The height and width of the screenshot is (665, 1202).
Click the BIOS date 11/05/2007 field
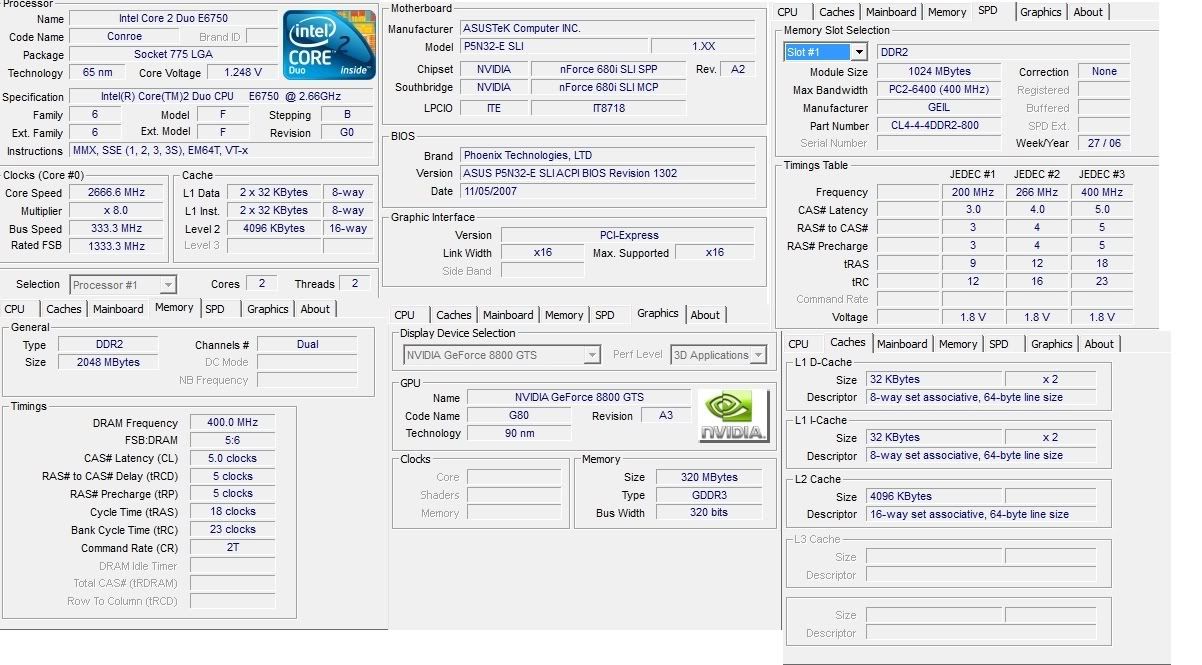(x=608, y=191)
